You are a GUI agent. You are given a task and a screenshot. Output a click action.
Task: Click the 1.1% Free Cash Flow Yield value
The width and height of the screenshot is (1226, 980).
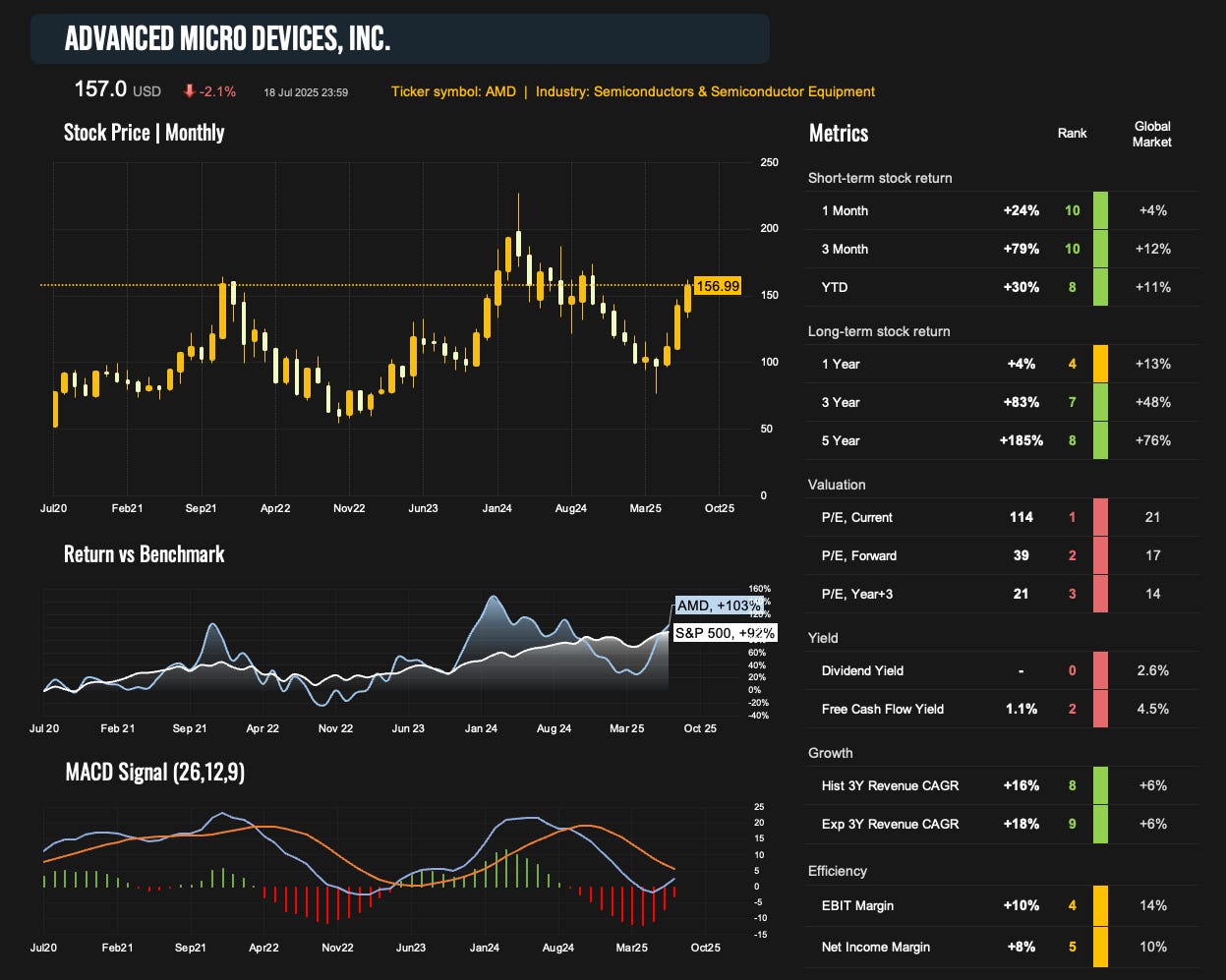1022,709
